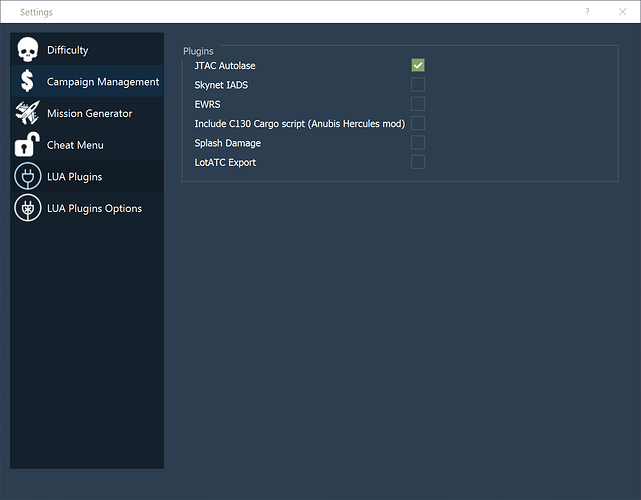641x500 pixels.
Task: Go to the Mission Generator tab
Action: click(x=90, y=114)
